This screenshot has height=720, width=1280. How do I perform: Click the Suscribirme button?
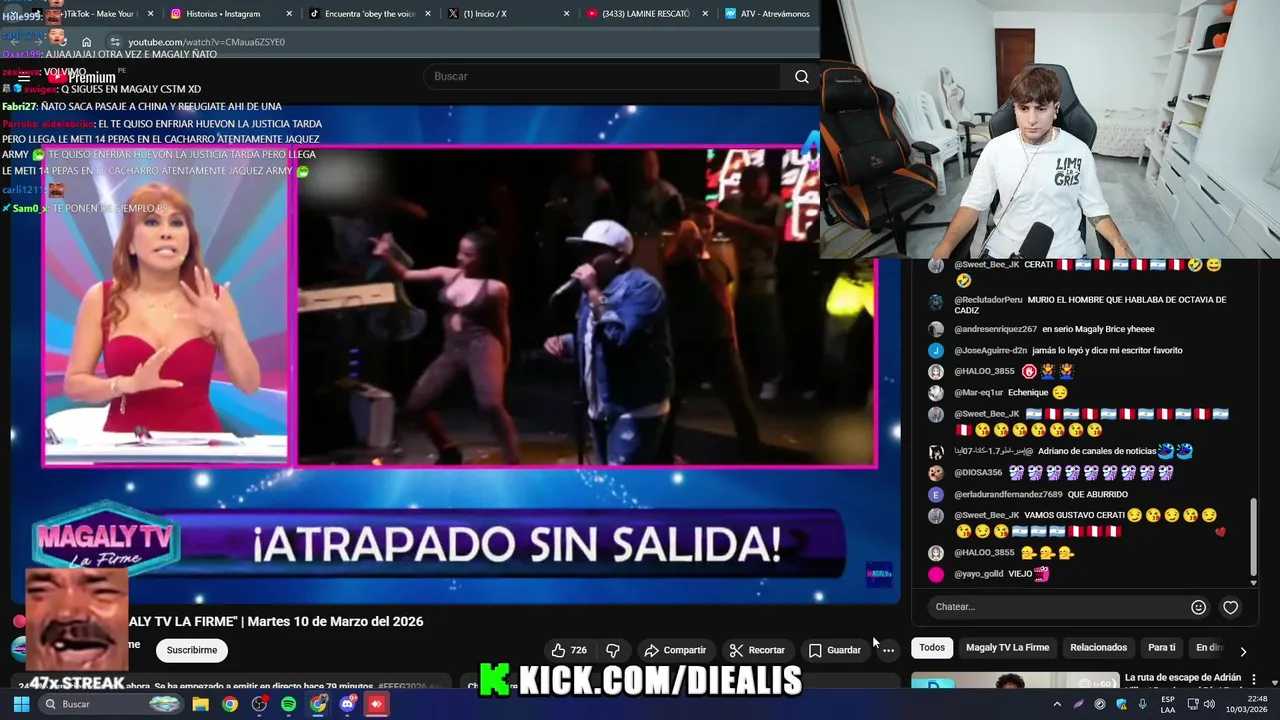(x=192, y=650)
